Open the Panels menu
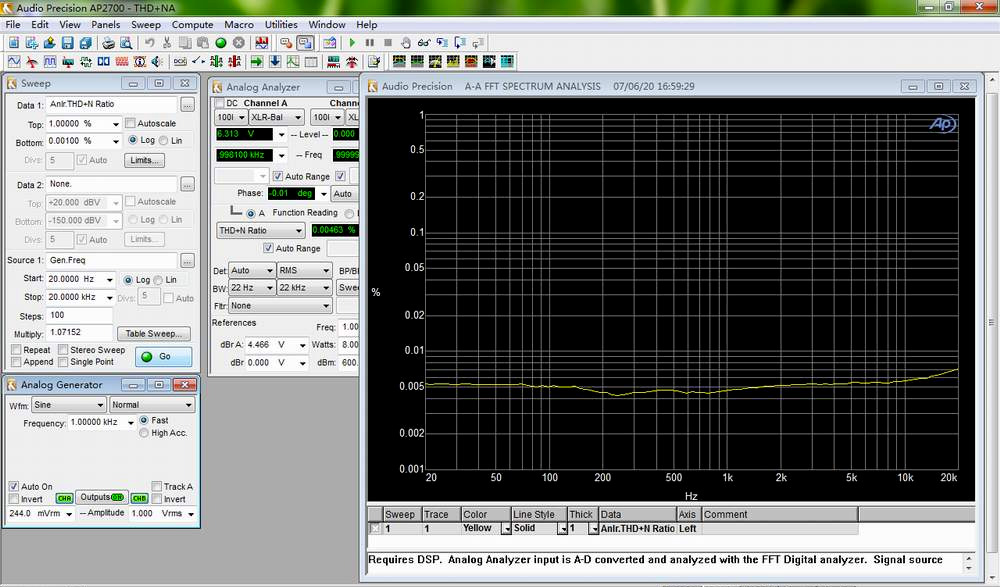Image resolution: width=1000 pixels, height=587 pixels. (x=105, y=24)
